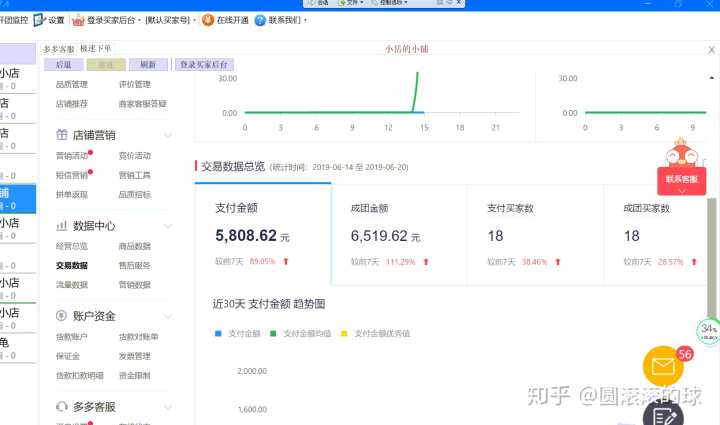The width and height of the screenshot is (720, 425).
Task: Click the 设置 settings icon in toolbar
Action: pyautogui.click(x=39, y=20)
